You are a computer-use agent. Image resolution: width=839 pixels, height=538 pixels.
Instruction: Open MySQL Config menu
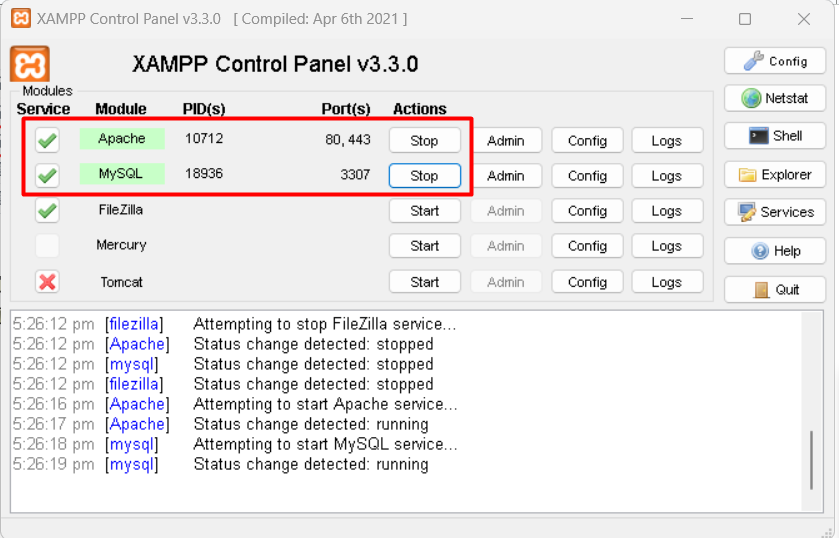click(x=588, y=176)
